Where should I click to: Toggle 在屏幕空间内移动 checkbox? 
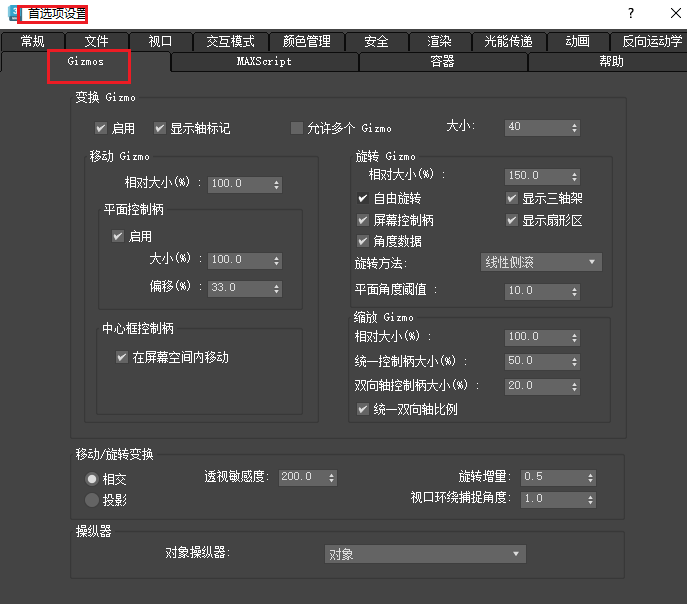(x=122, y=357)
